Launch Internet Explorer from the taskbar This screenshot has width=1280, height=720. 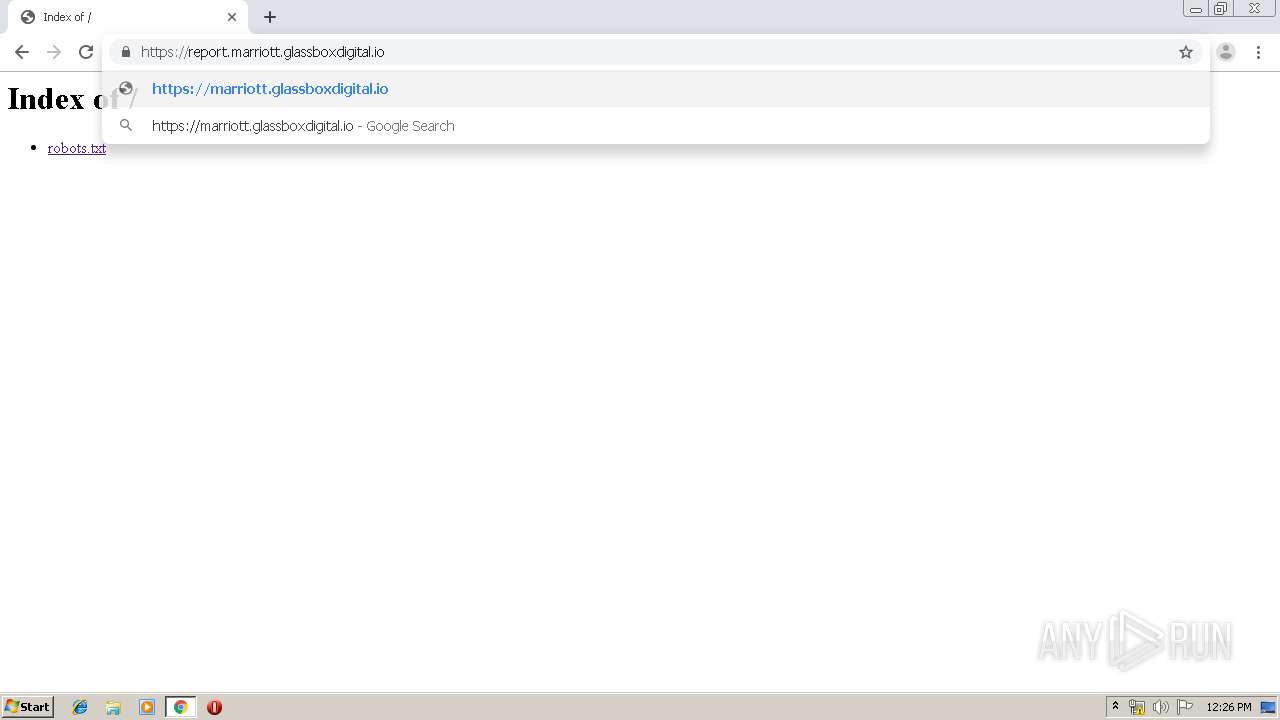[x=80, y=707]
